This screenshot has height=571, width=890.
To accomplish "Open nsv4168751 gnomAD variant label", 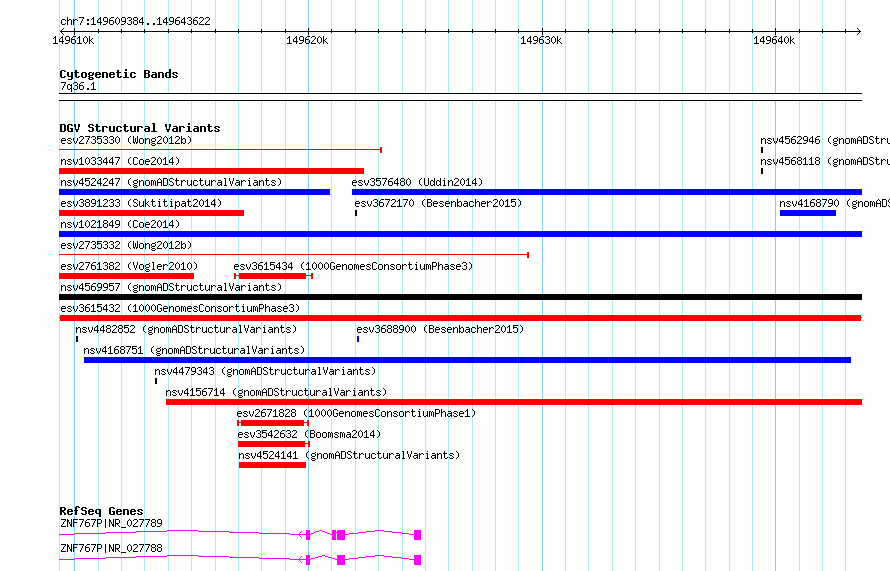I will [194, 350].
